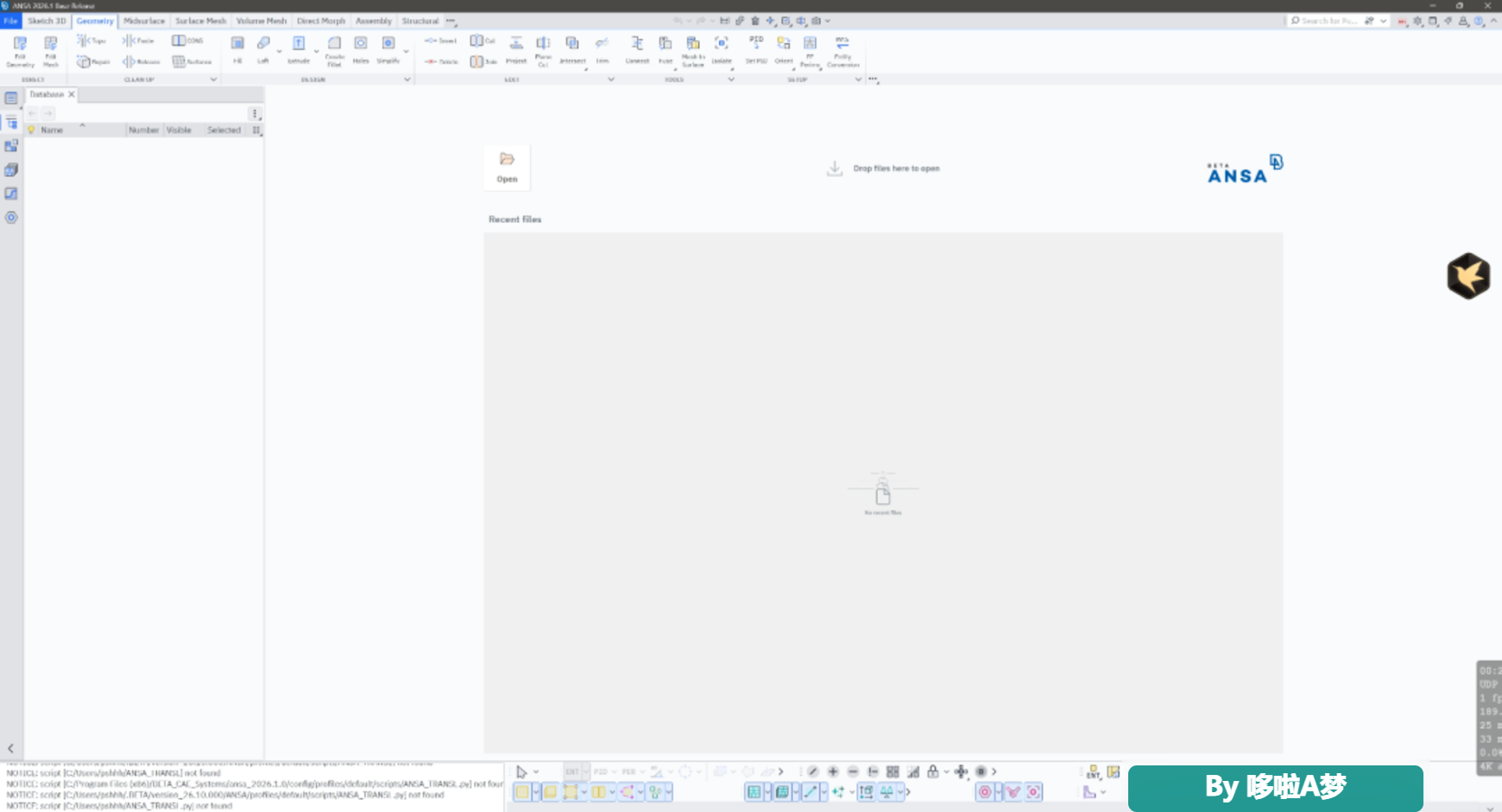
Task: Click the Extrude tool in the ribbon
Action: point(298,49)
